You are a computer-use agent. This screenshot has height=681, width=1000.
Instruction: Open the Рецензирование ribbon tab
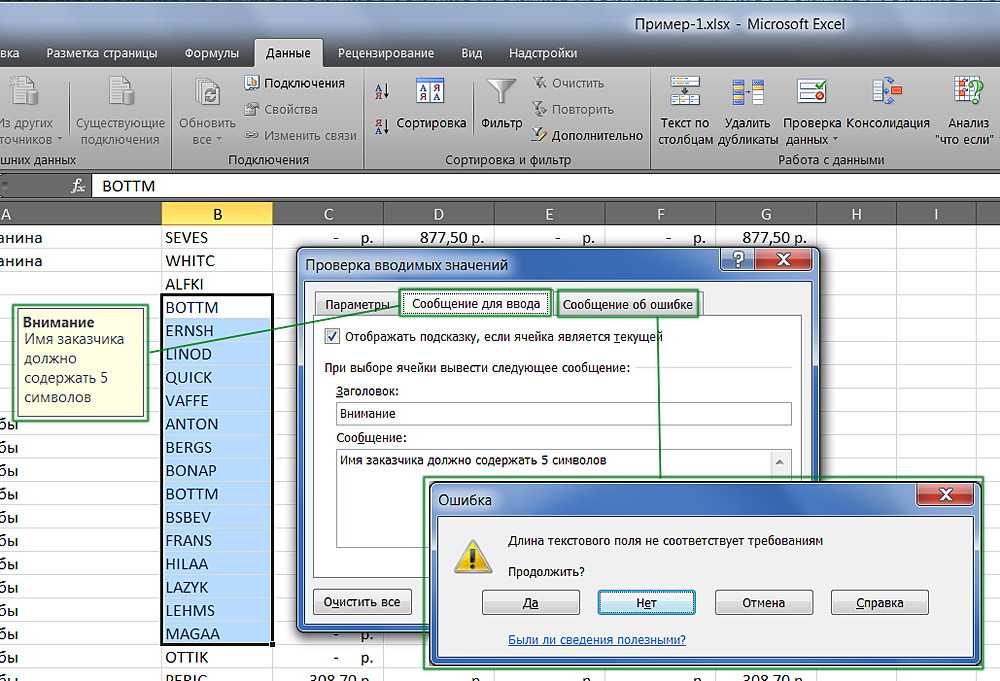386,53
